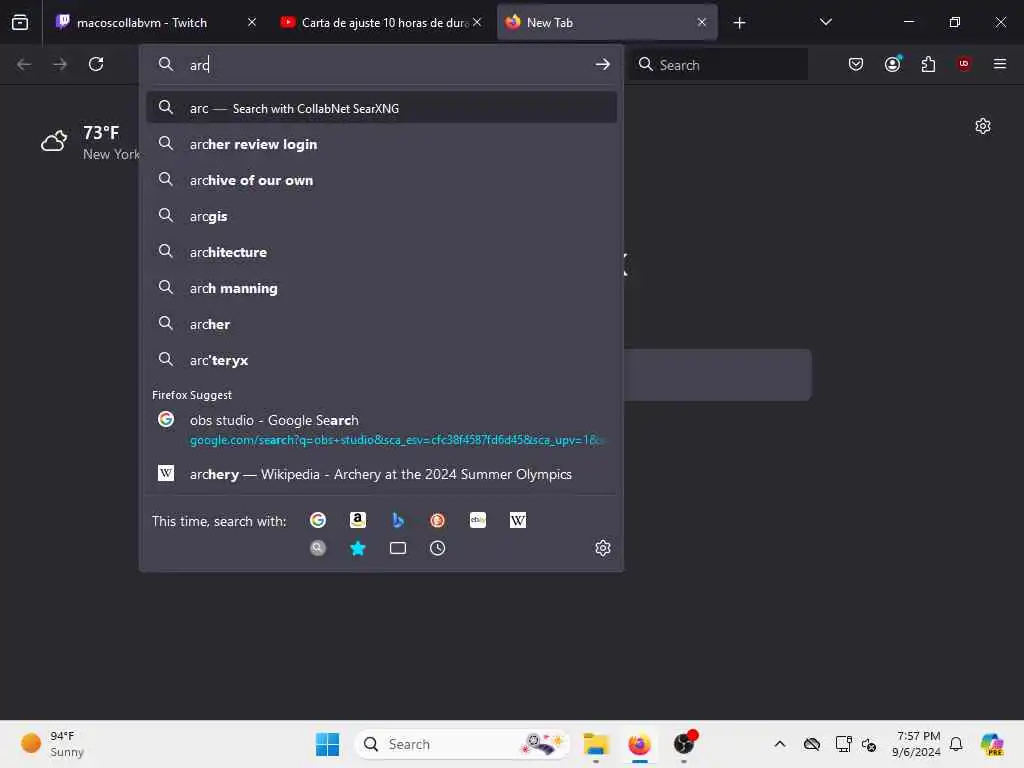1024x768 pixels.
Task: Search this time with Bing icon
Action: (x=398, y=520)
